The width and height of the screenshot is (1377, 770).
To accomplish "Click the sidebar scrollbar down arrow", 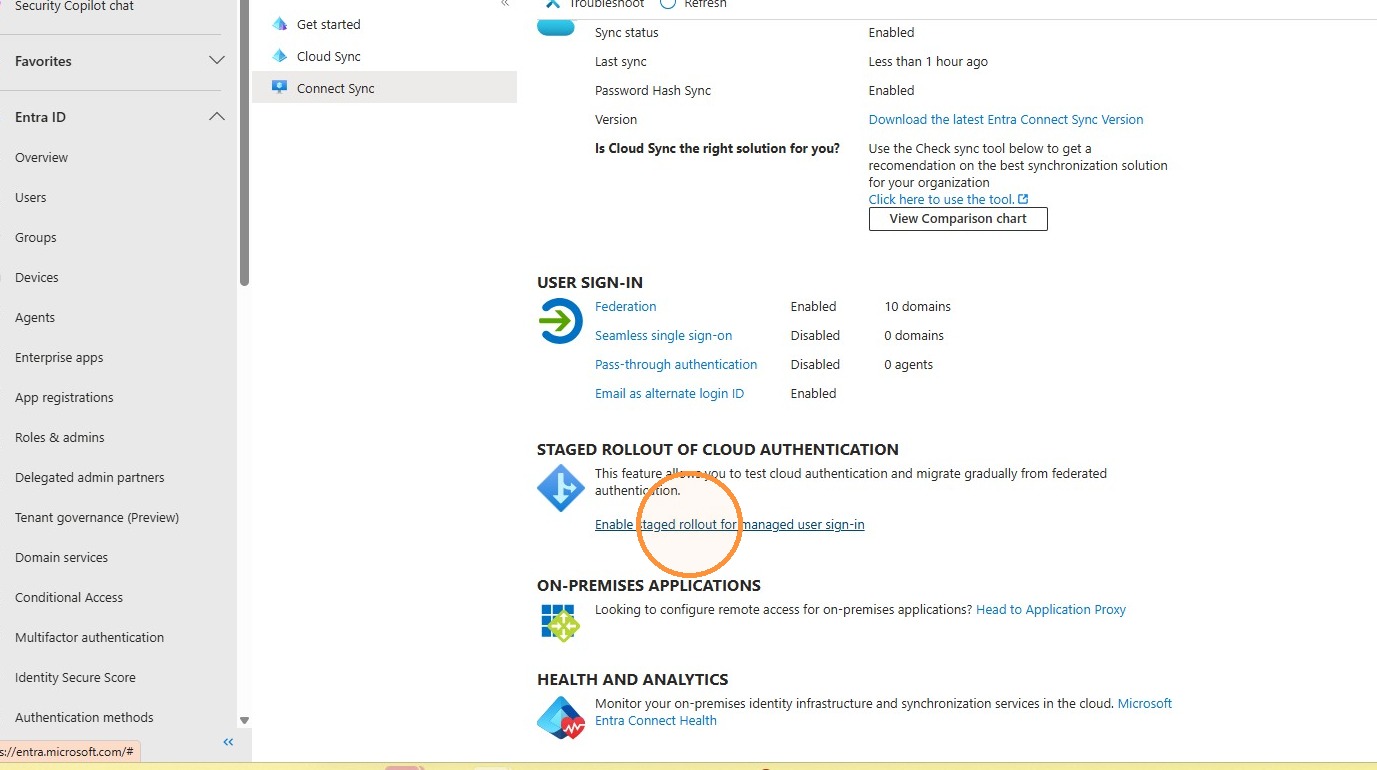I will point(244,720).
